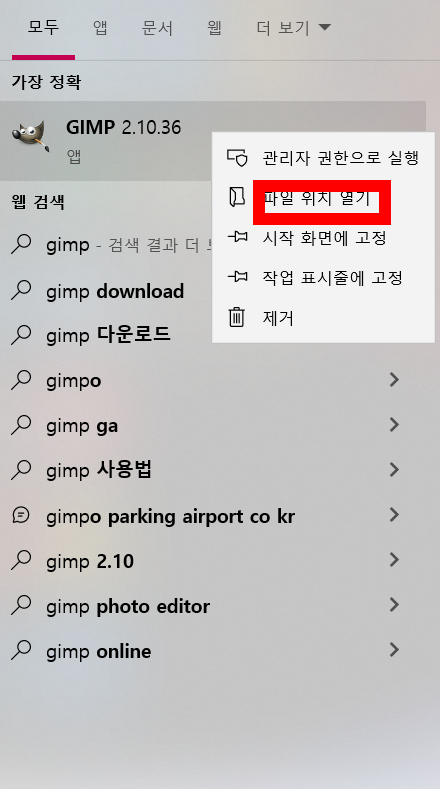
Task: Expand the gimp ga result chevron
Action: [394, 425]
